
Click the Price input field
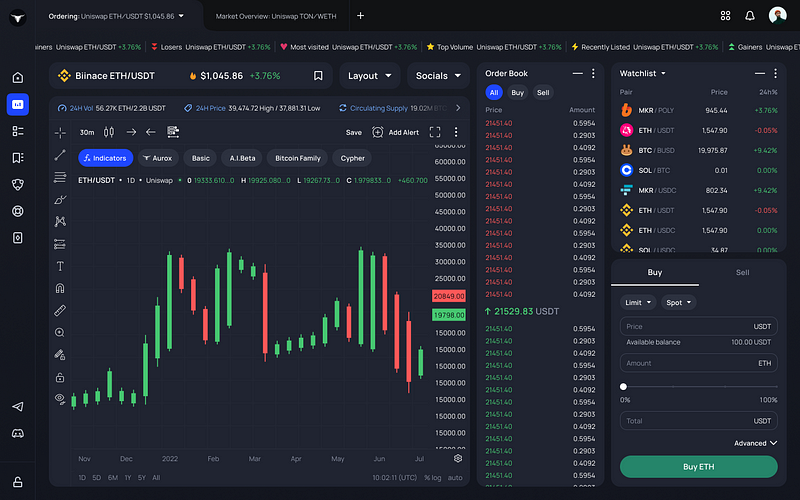click(698, 327)
